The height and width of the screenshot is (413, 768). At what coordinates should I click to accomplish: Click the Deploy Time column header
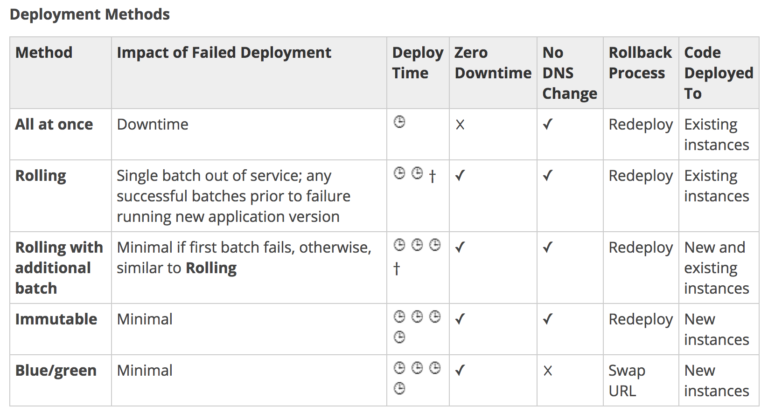click(x=417, y=63)
